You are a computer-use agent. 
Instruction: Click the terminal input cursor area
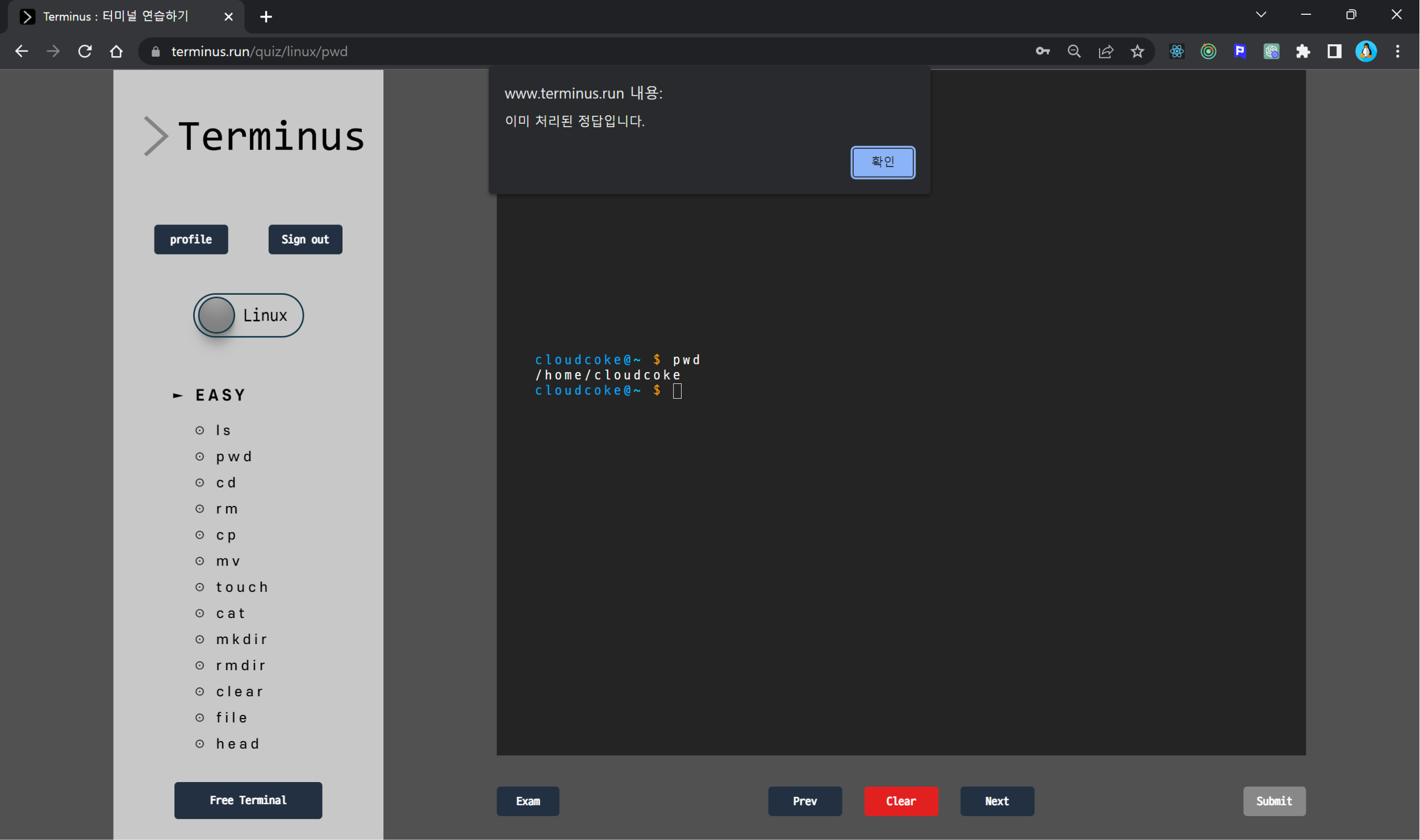pyautogui.click(x=677, y=391)
